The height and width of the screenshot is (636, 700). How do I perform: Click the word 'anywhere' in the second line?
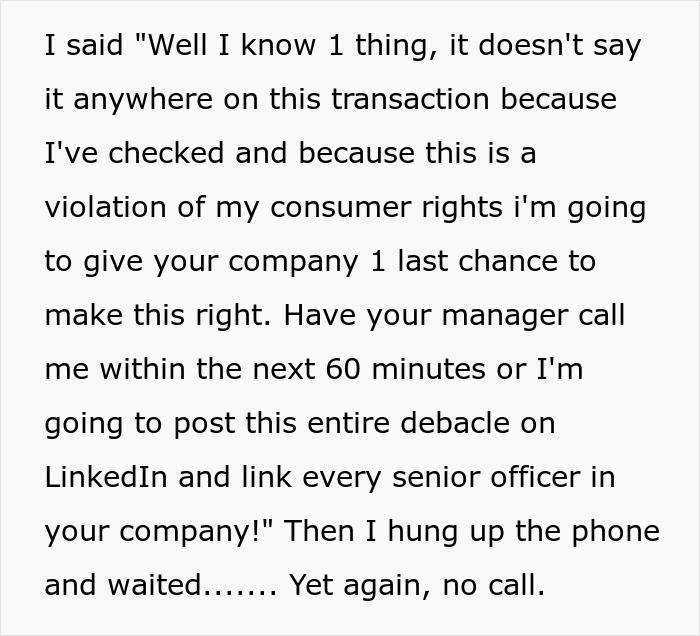(143, 100)
